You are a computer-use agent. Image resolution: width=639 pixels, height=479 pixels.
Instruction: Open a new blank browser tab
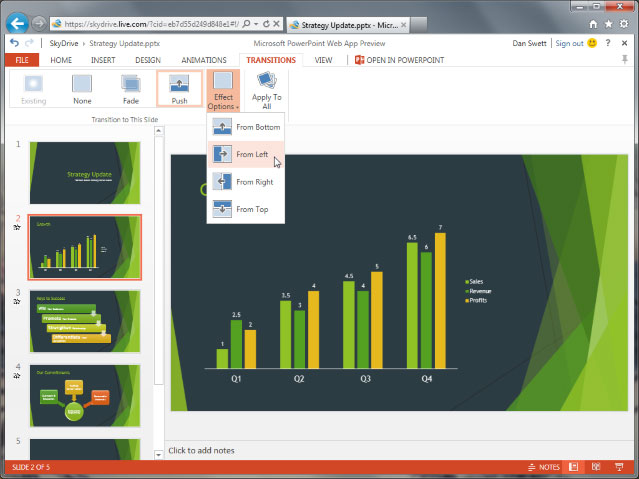pyautogui.click(x=419, y=25)
